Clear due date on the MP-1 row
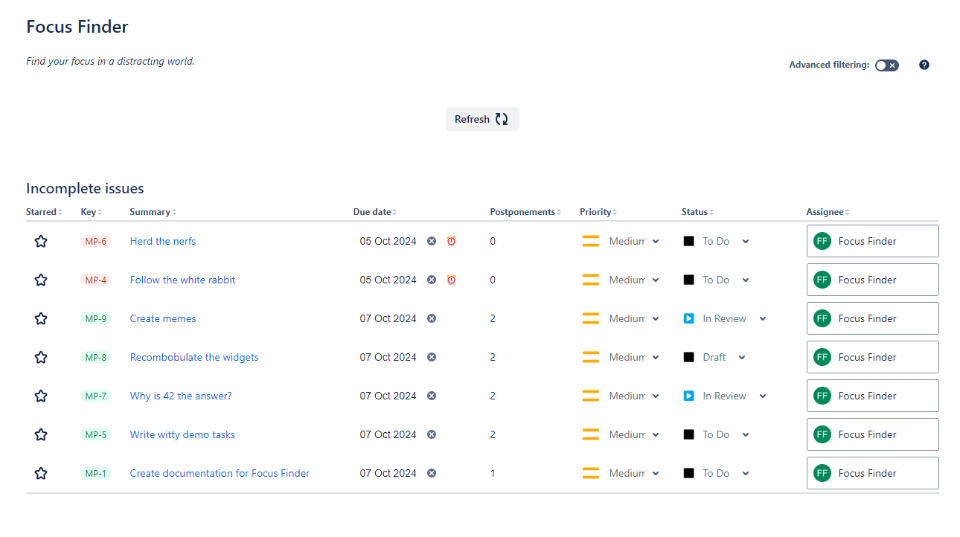Viewport: 960px width, 537px height. (x=432, y=474)
